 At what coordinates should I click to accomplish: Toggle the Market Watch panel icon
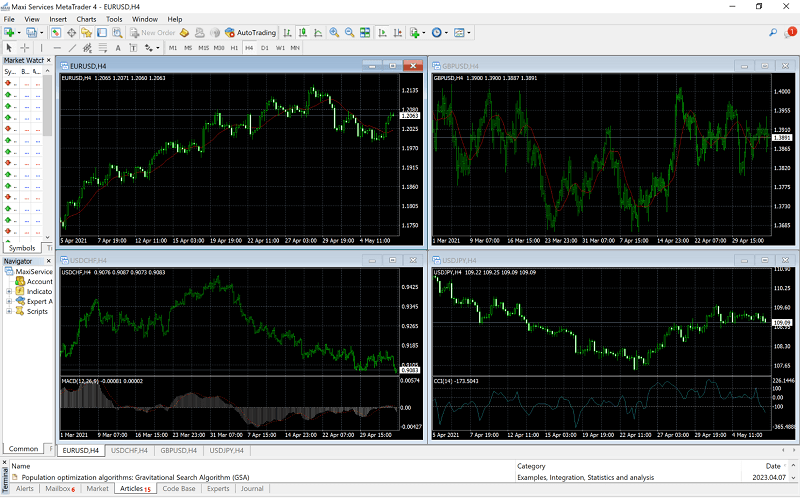56,33
